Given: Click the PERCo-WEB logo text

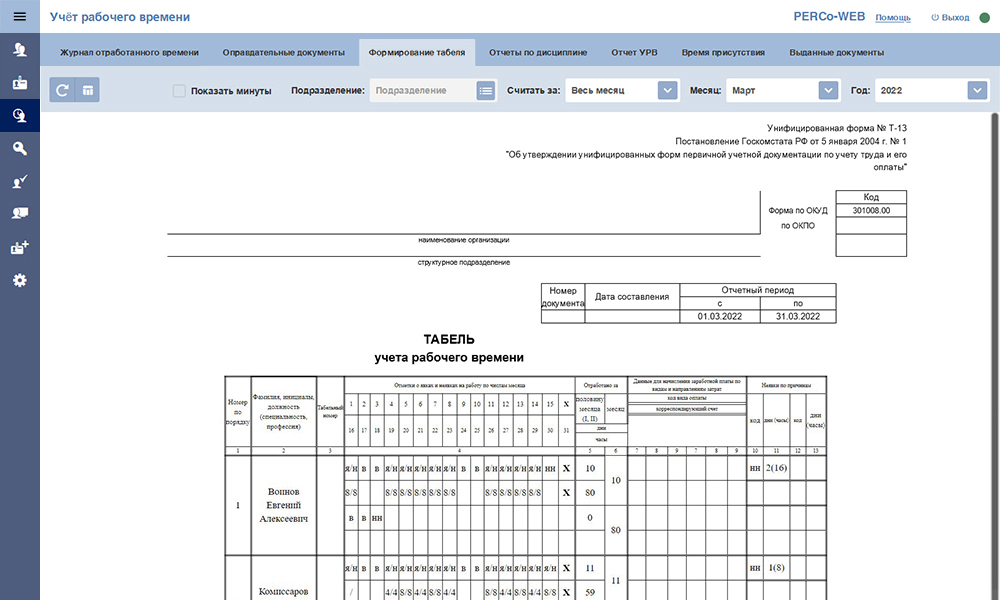Looking at the screenshot, I should tap(829, 17).
